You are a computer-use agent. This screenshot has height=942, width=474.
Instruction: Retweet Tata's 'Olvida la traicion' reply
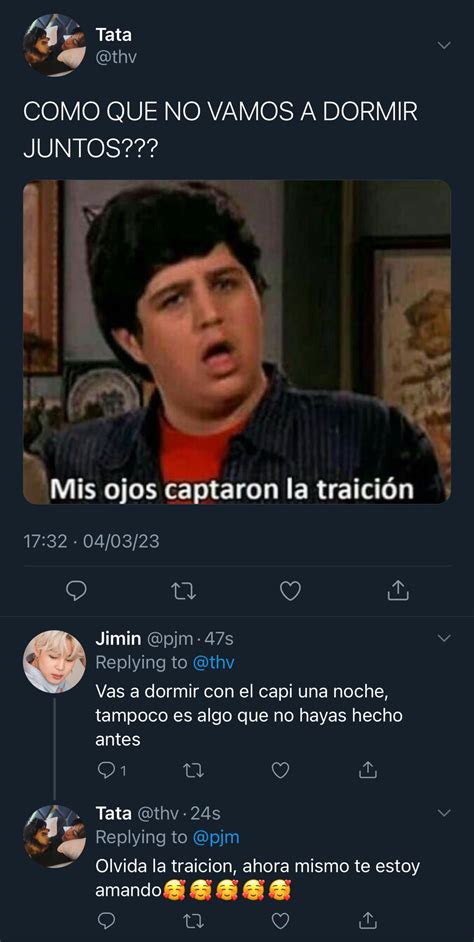pos(193,920)
